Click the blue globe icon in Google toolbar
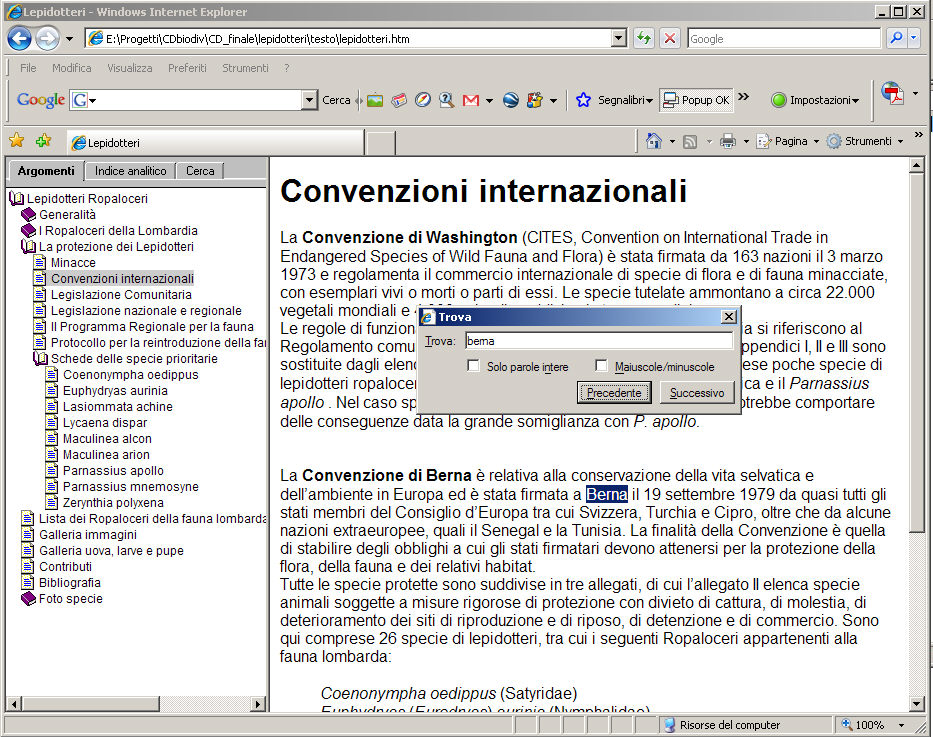933x737 pixels. point(511,100)
